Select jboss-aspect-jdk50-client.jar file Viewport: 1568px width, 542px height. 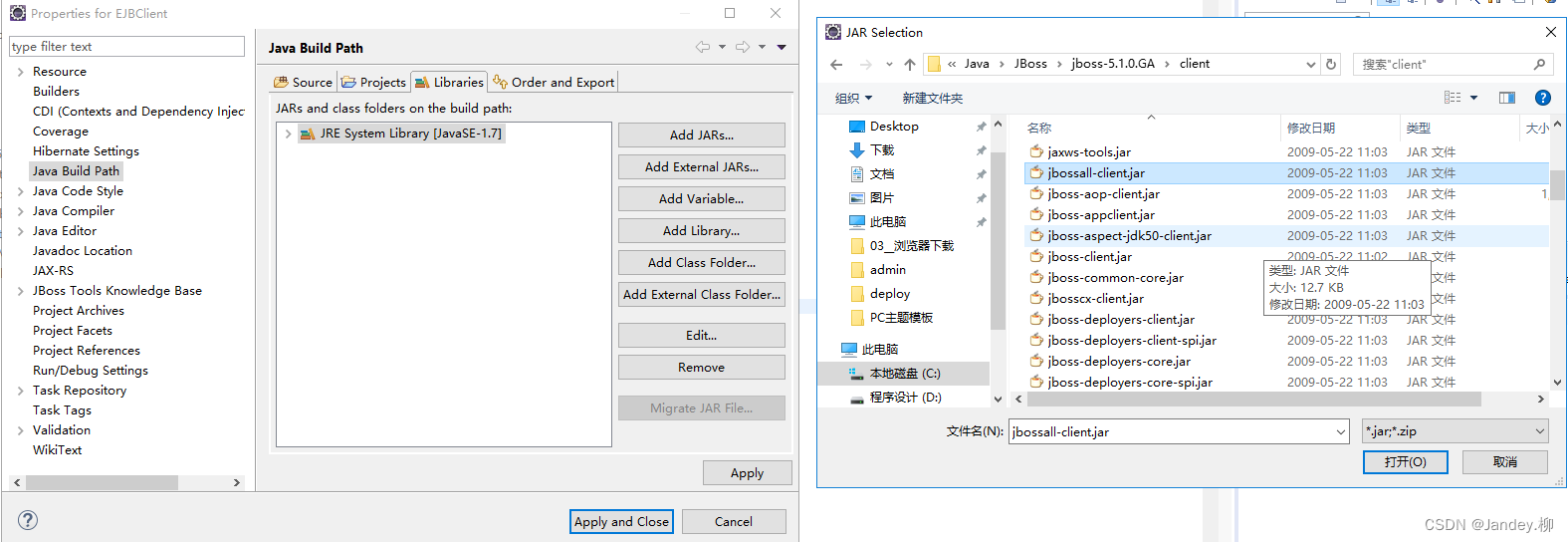(x=1129, y=236)
